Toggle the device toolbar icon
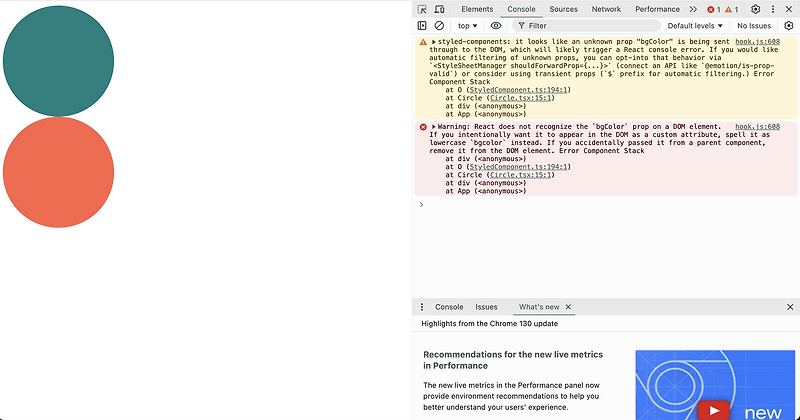 439,9
